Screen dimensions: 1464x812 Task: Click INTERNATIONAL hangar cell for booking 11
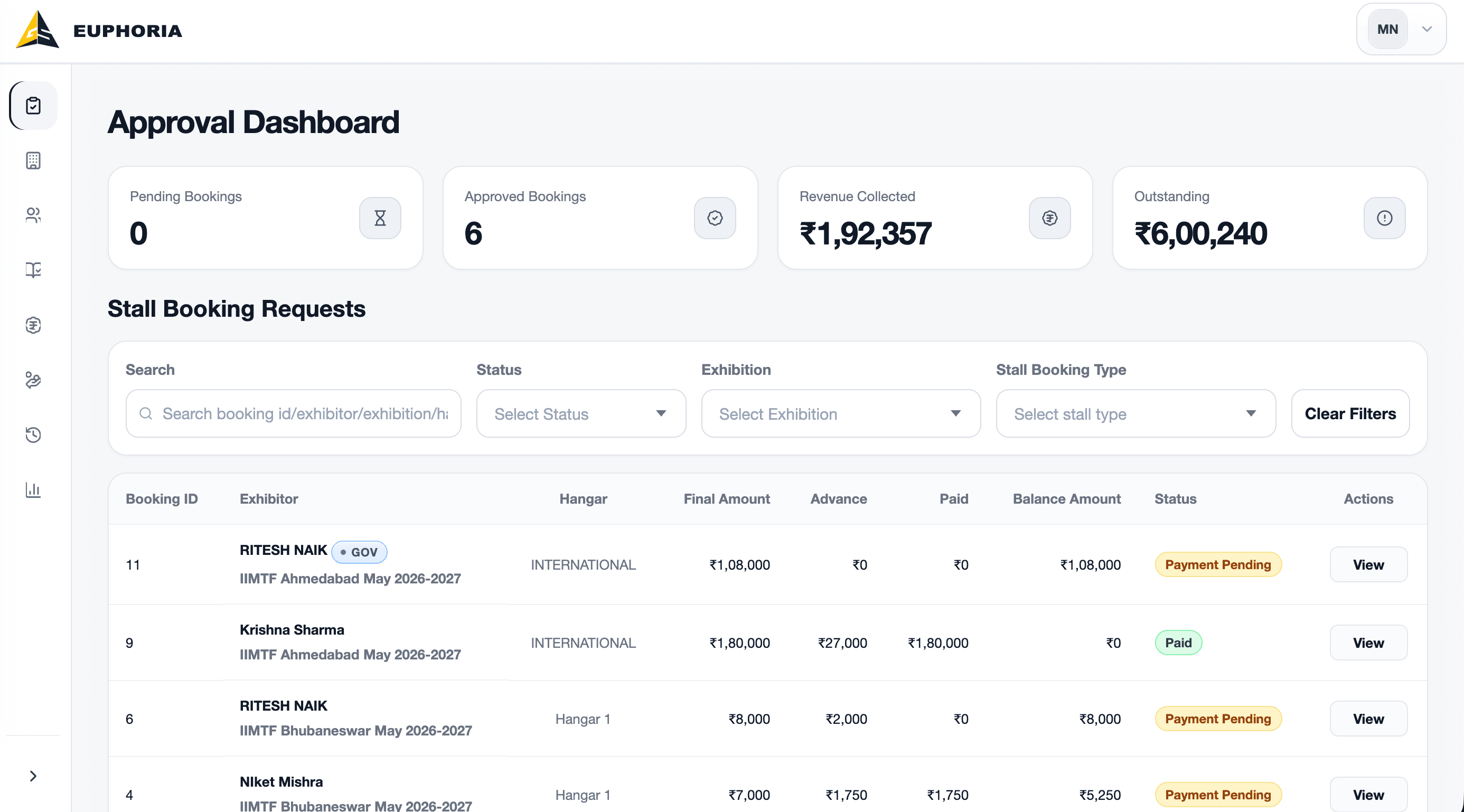click(583, 565)
